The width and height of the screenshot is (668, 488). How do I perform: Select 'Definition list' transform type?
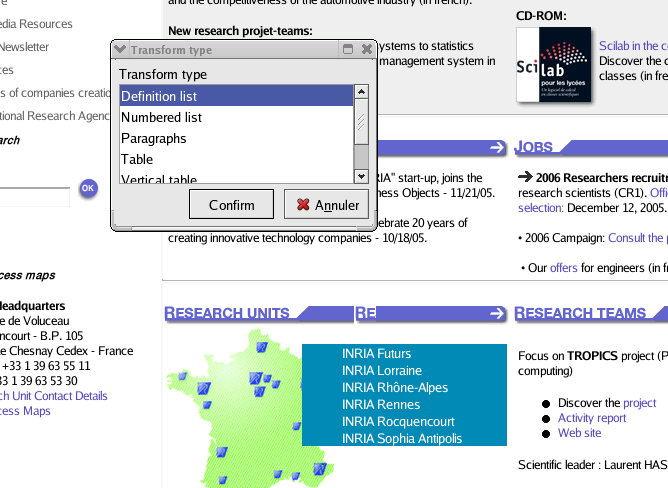(236, 96)
